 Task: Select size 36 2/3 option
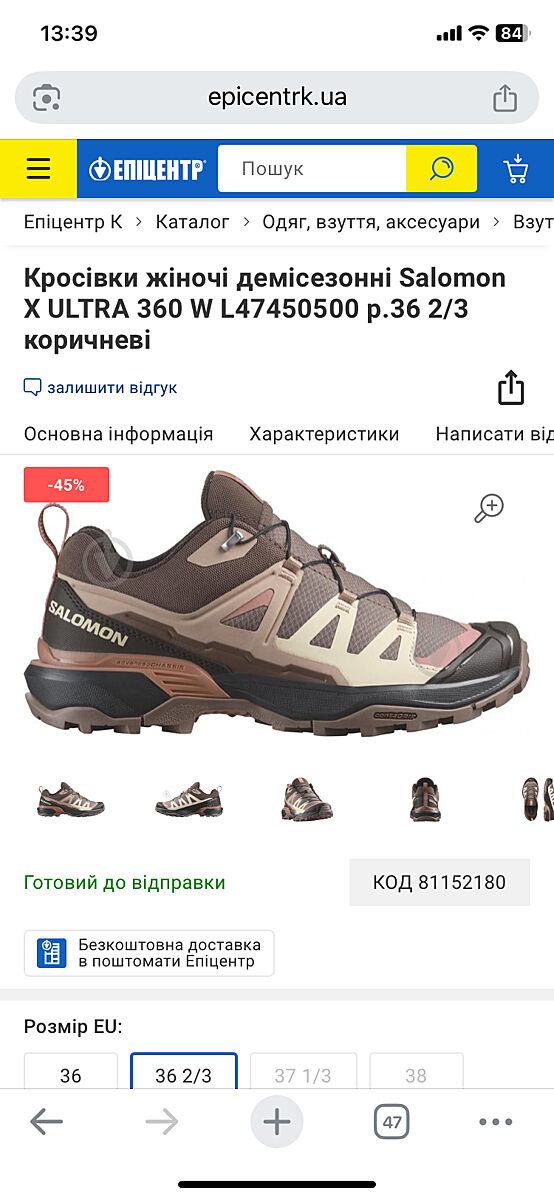184,1075
